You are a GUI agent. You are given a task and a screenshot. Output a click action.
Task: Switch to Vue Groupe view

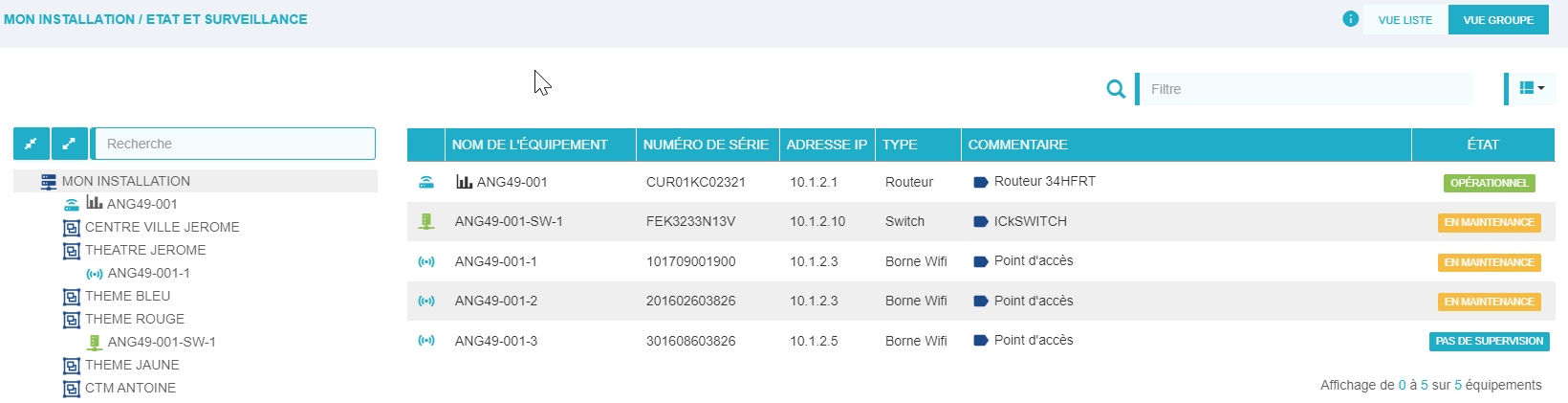coord(1497,20)
